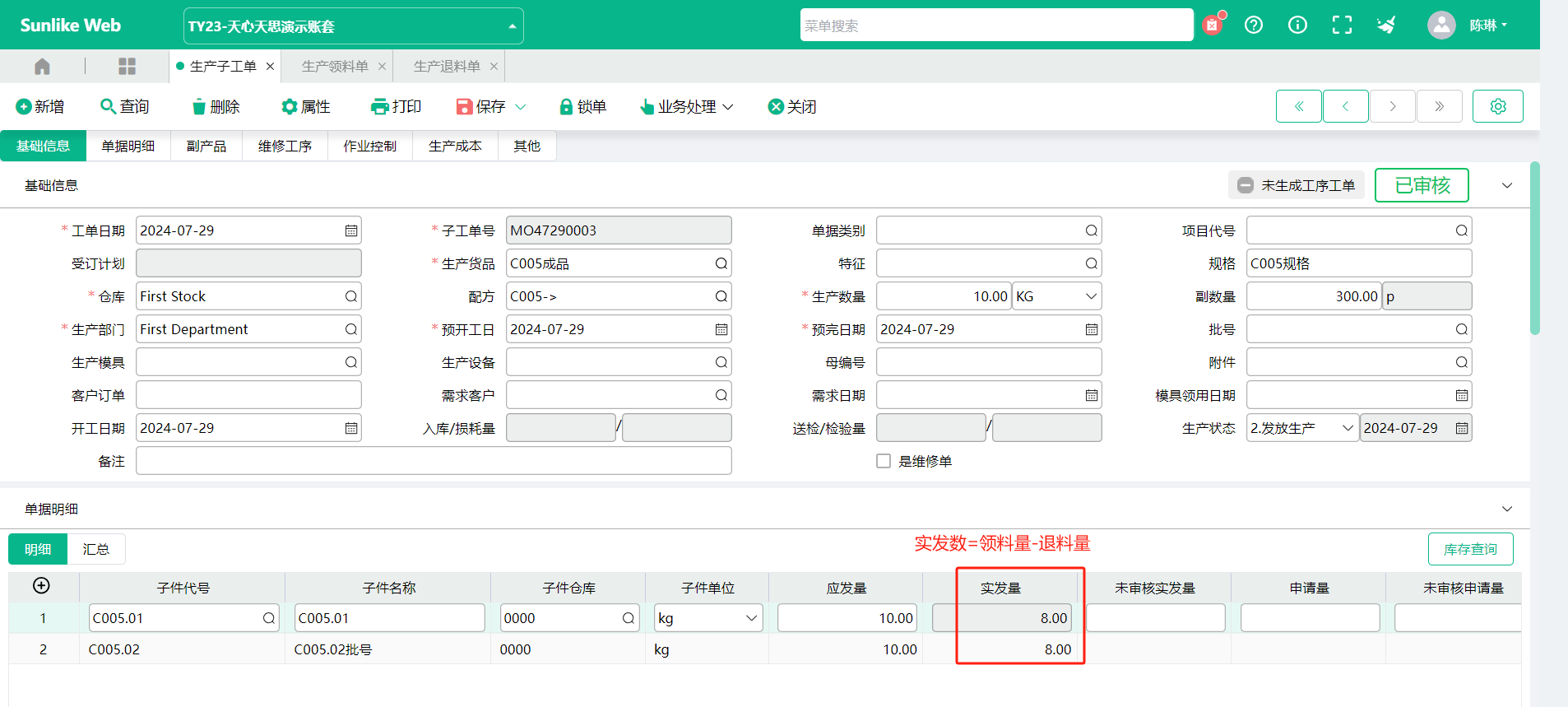Collapse the 单据明细 section chevron
The image size is (1568, 707).
(x=1507, y=509)
